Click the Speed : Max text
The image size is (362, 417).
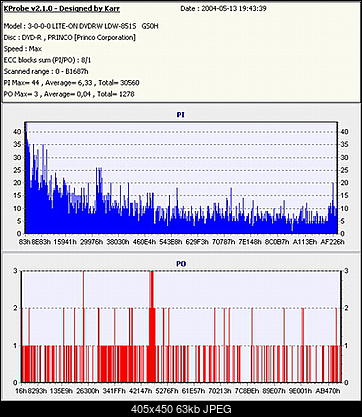coord(23,49)
